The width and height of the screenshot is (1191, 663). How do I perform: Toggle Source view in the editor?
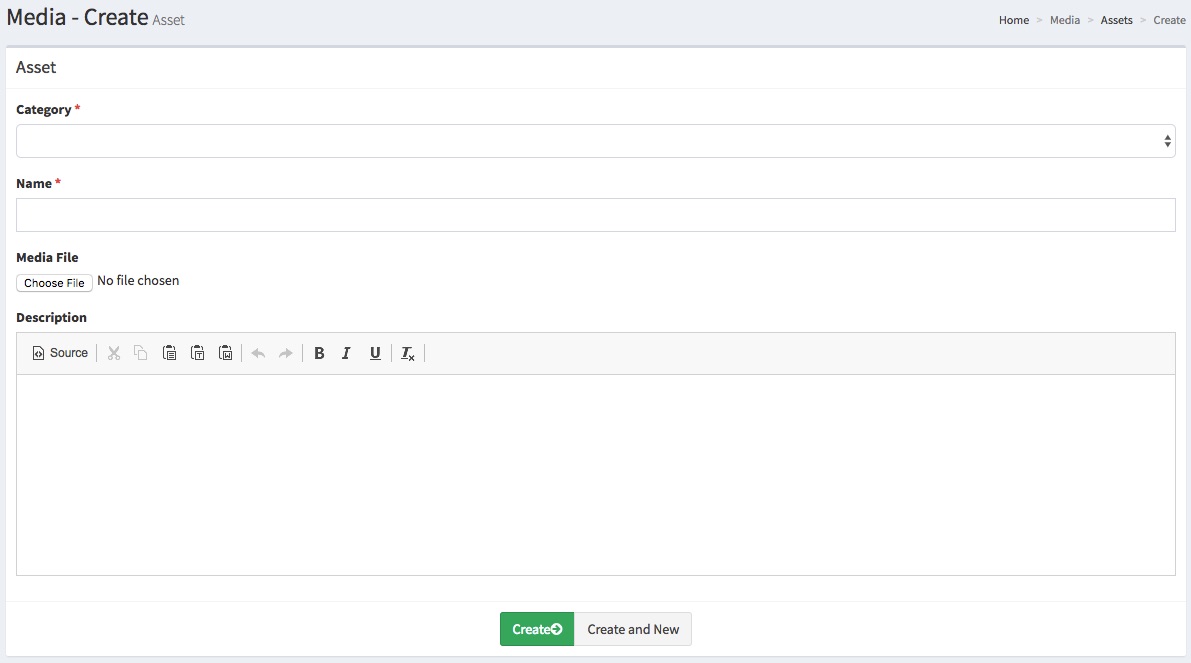pyautogui.click(x=60, y=353)
